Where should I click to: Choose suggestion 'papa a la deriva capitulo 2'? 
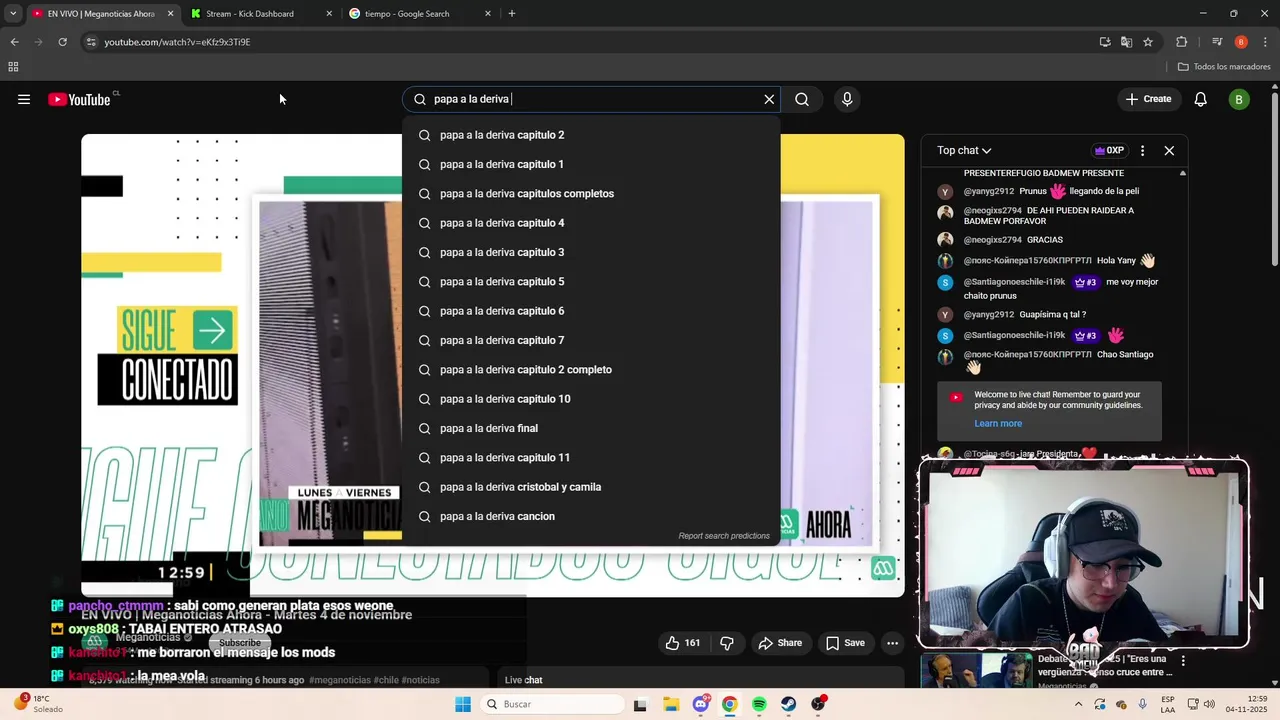point(591,135)
